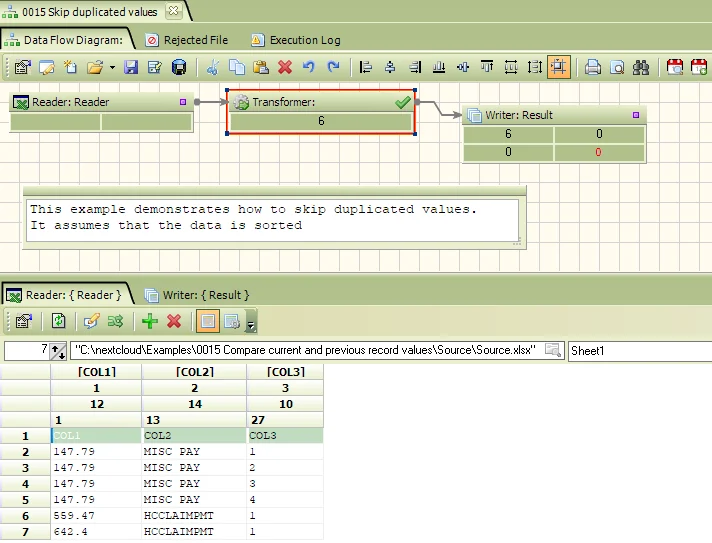712x543 pixels.
Task: Toggle the highlighted snap-to-grid button
Action: point(559,68)
